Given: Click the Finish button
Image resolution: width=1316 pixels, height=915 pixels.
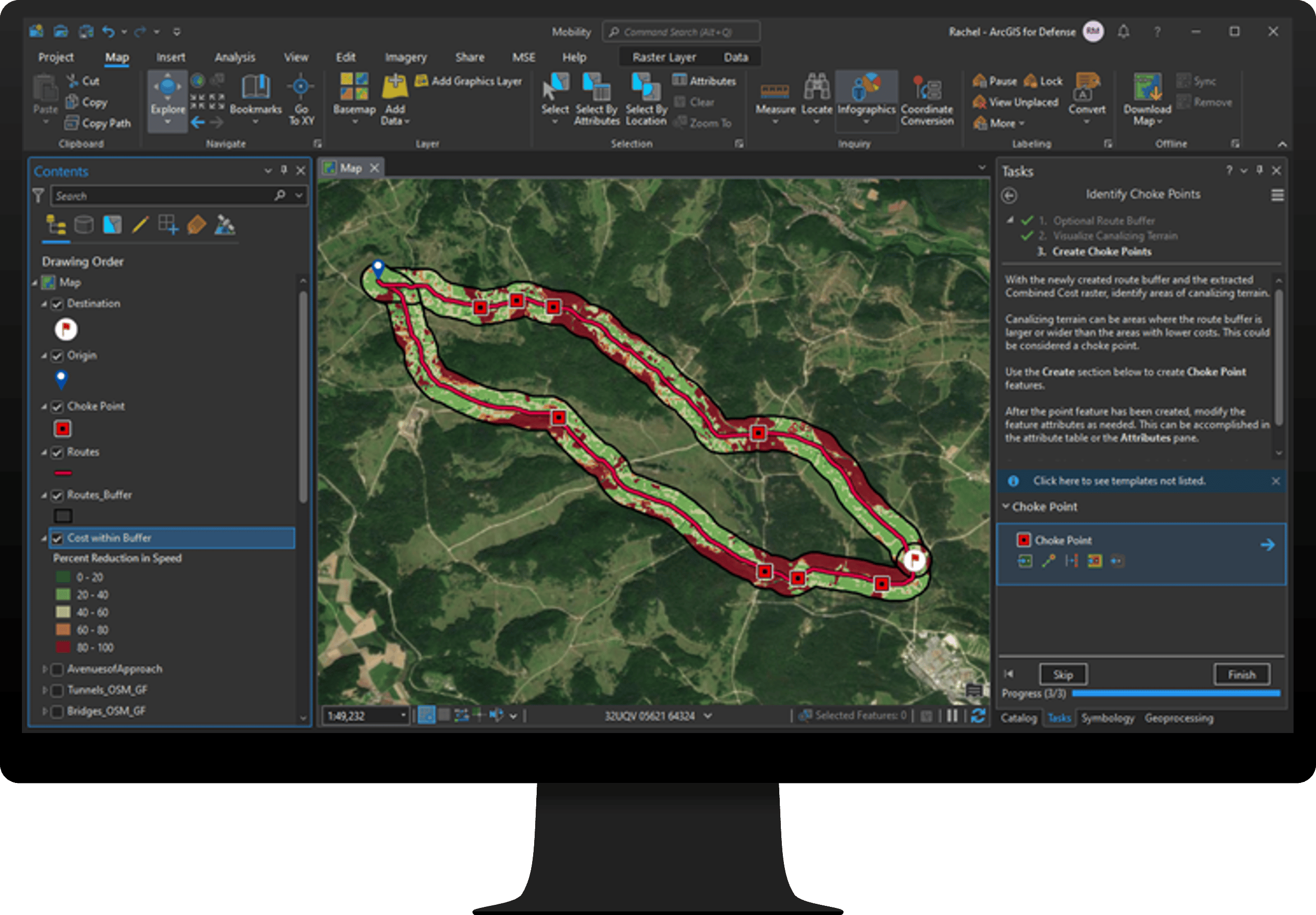Looking at the screenshot, I should 1241,675.
